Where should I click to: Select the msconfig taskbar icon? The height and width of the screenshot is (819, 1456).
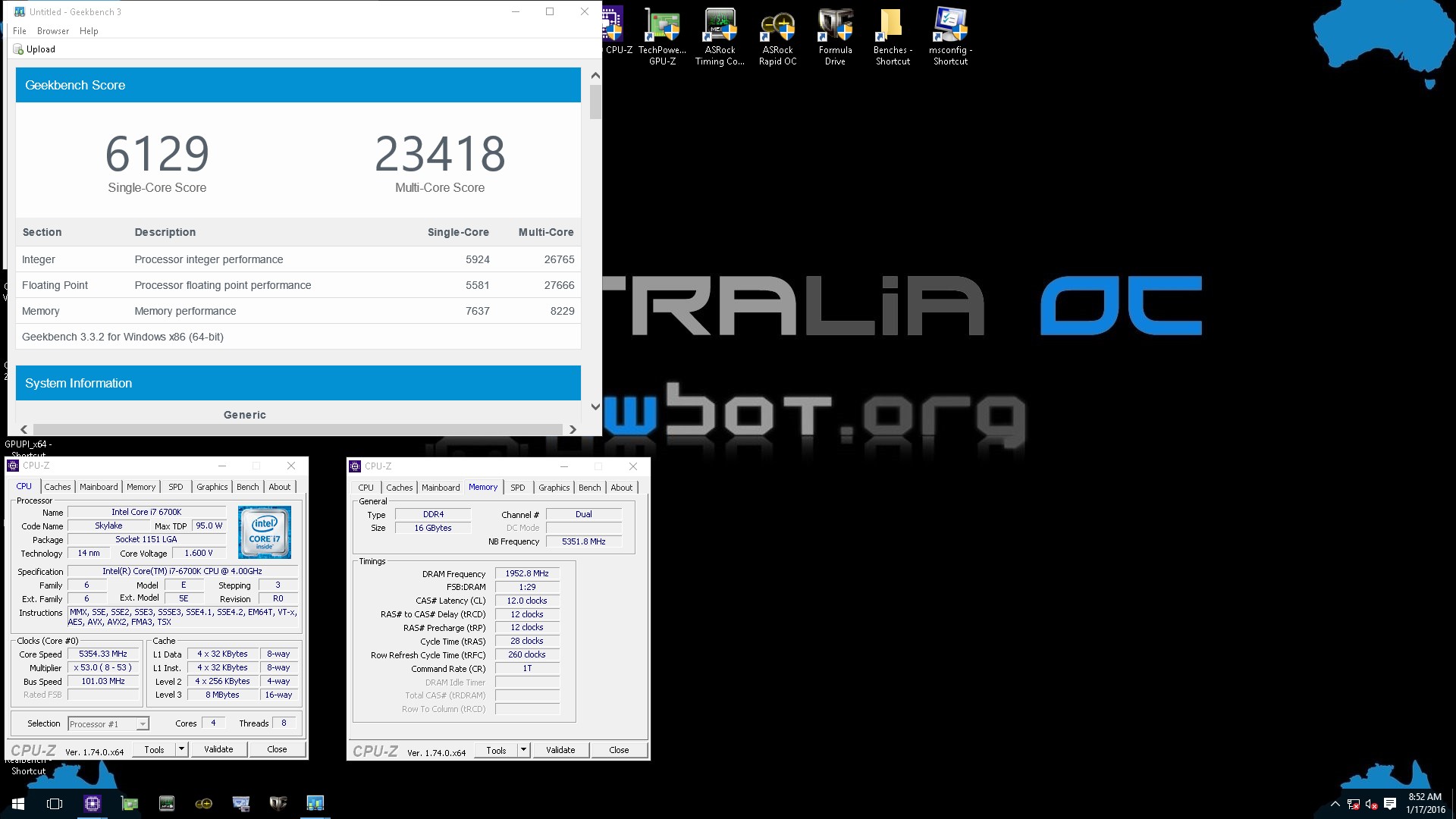click(241, 803)
